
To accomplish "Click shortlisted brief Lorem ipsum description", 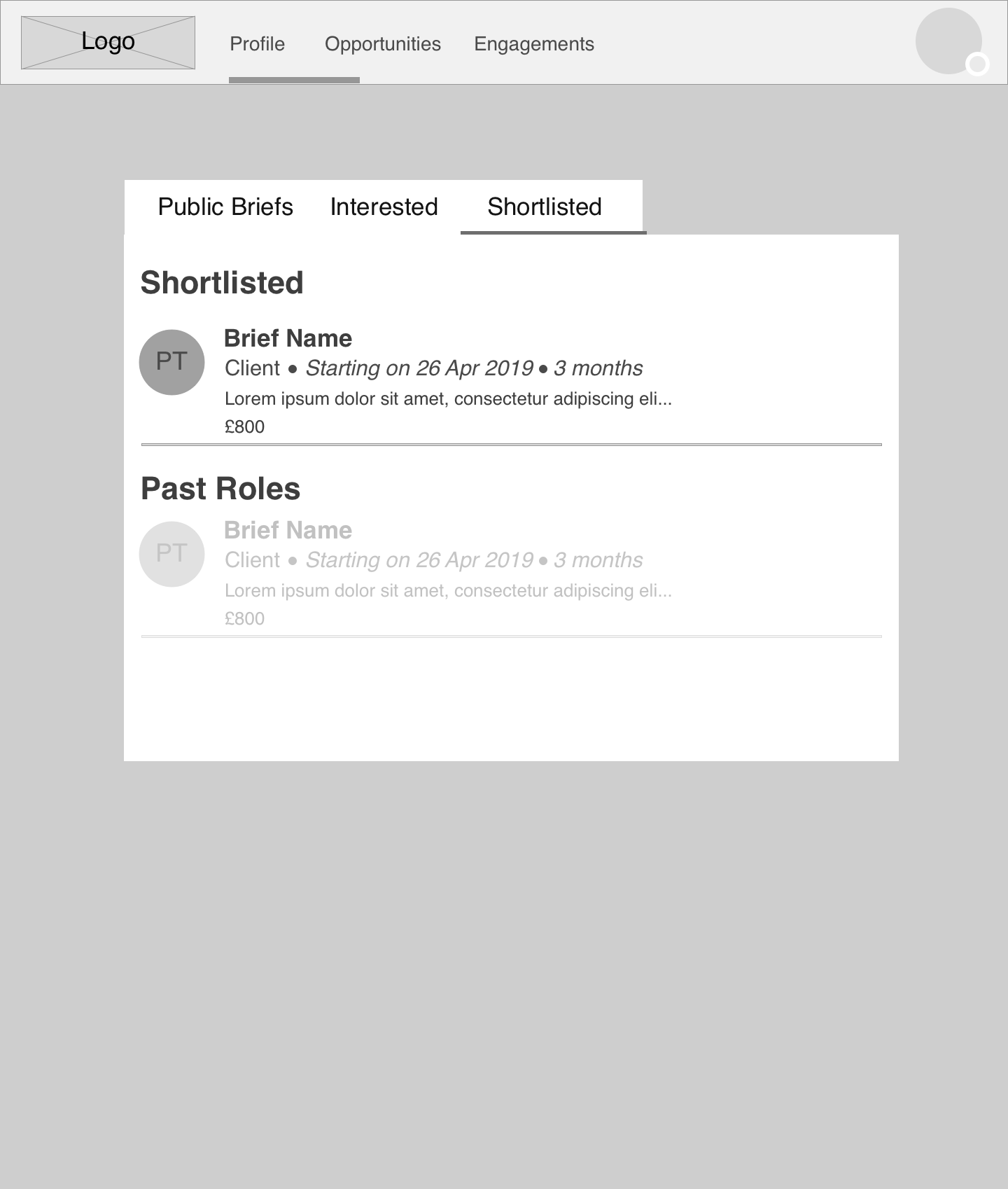I will point(448,399).
